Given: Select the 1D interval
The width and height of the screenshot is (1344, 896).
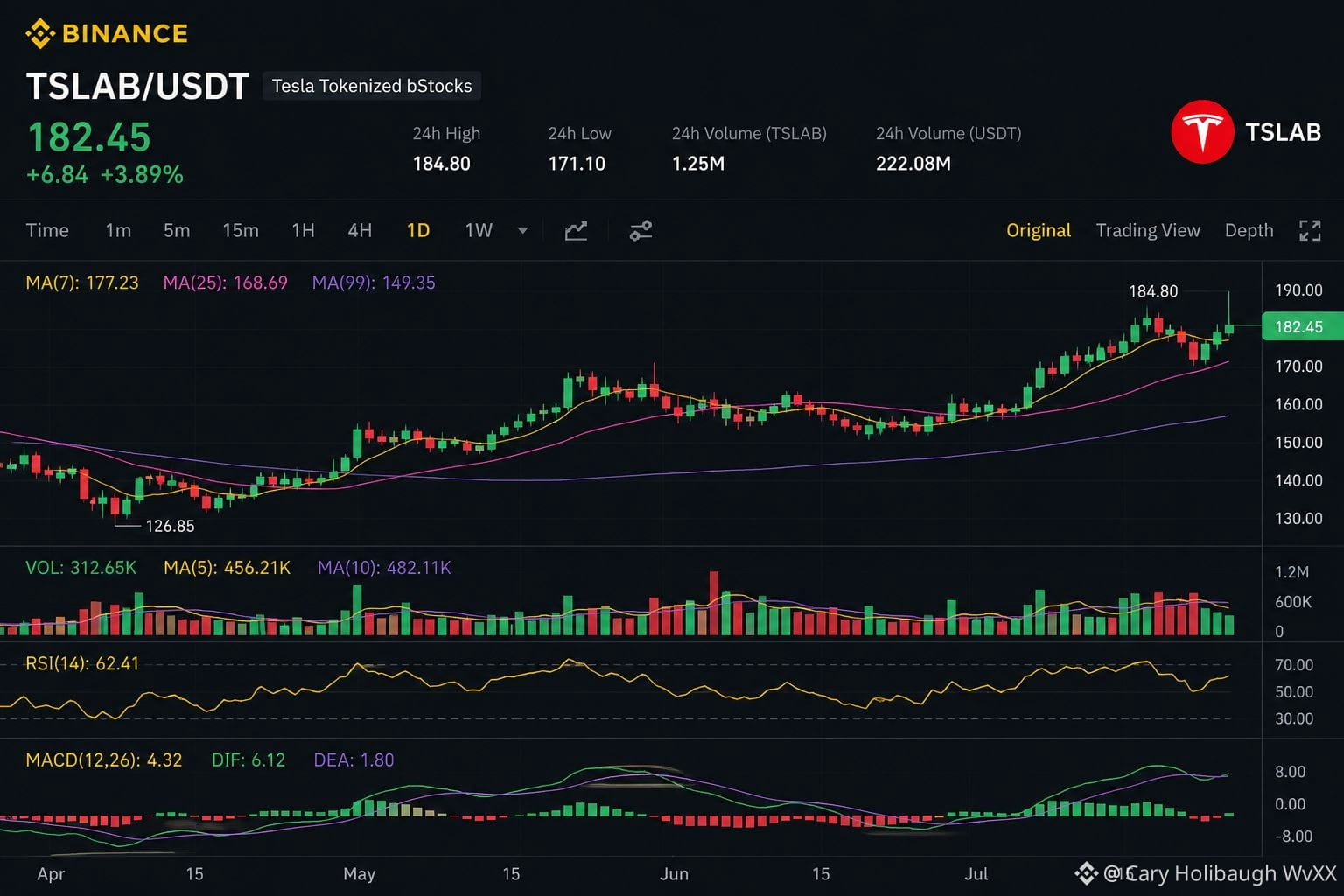Looking at the screenshot, I should tap(418, 231).
